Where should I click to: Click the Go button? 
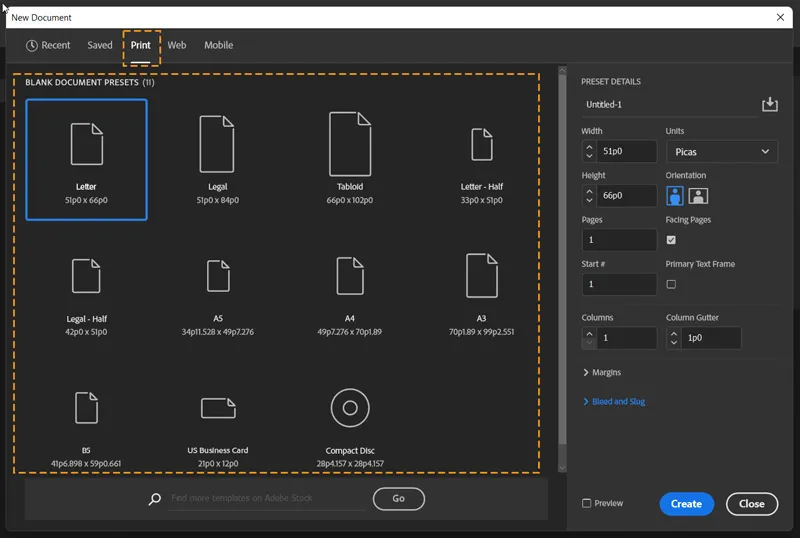[x=398, y=499]
